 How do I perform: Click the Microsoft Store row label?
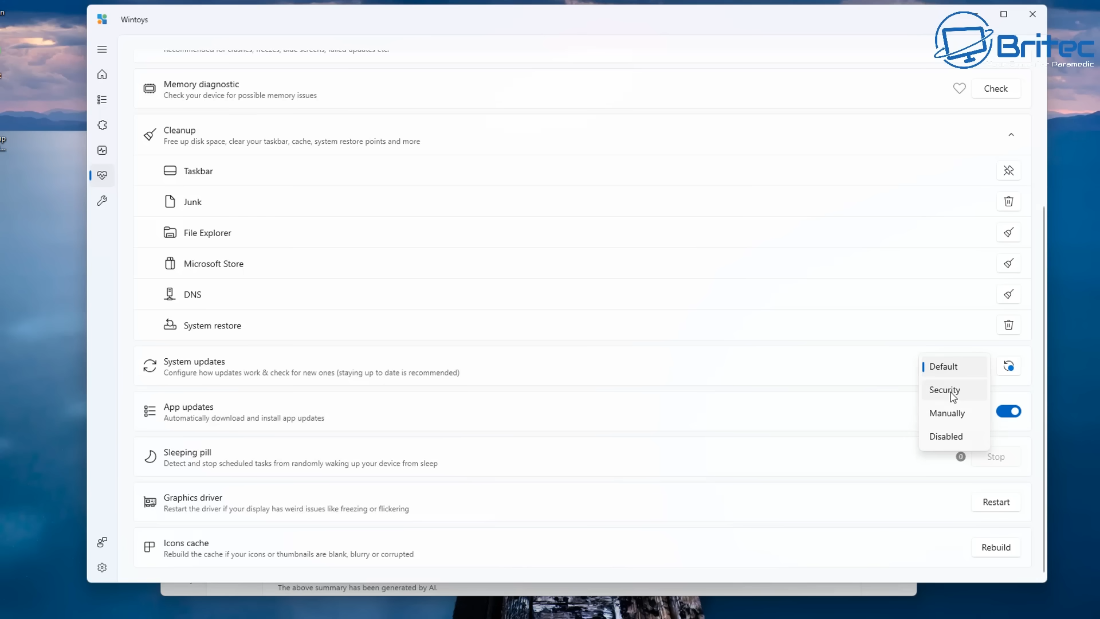(213, 264)
